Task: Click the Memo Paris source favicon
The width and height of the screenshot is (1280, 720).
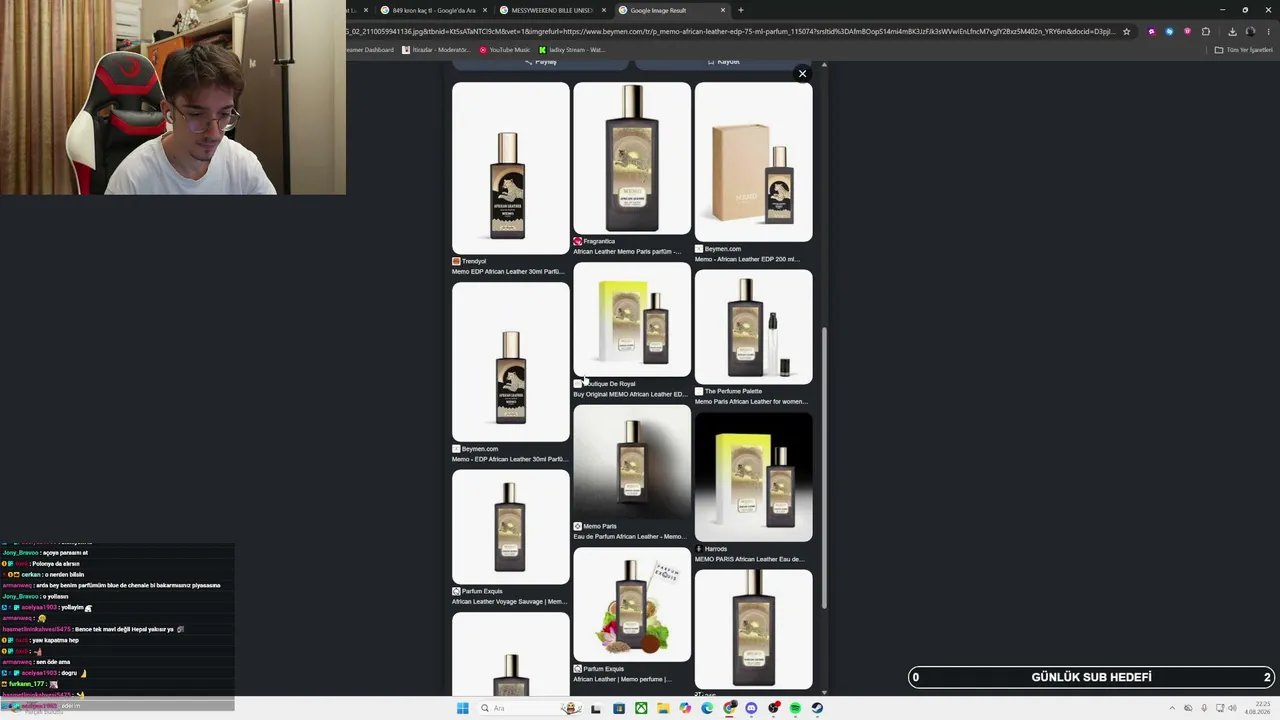Action: click(577, 526)
